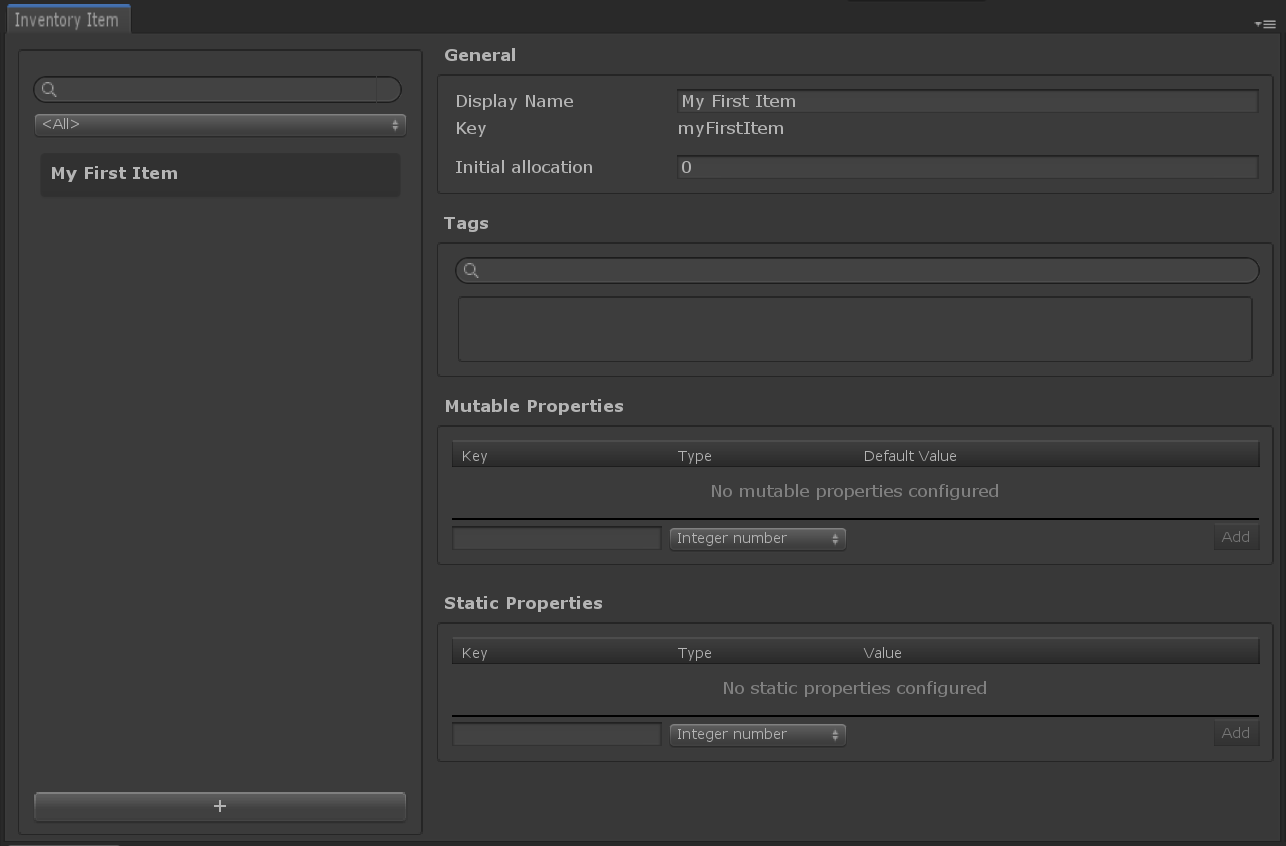Click 'No static properties configured' message
Viewport: 1286px width, 846px height.
[x=855, y=688]
